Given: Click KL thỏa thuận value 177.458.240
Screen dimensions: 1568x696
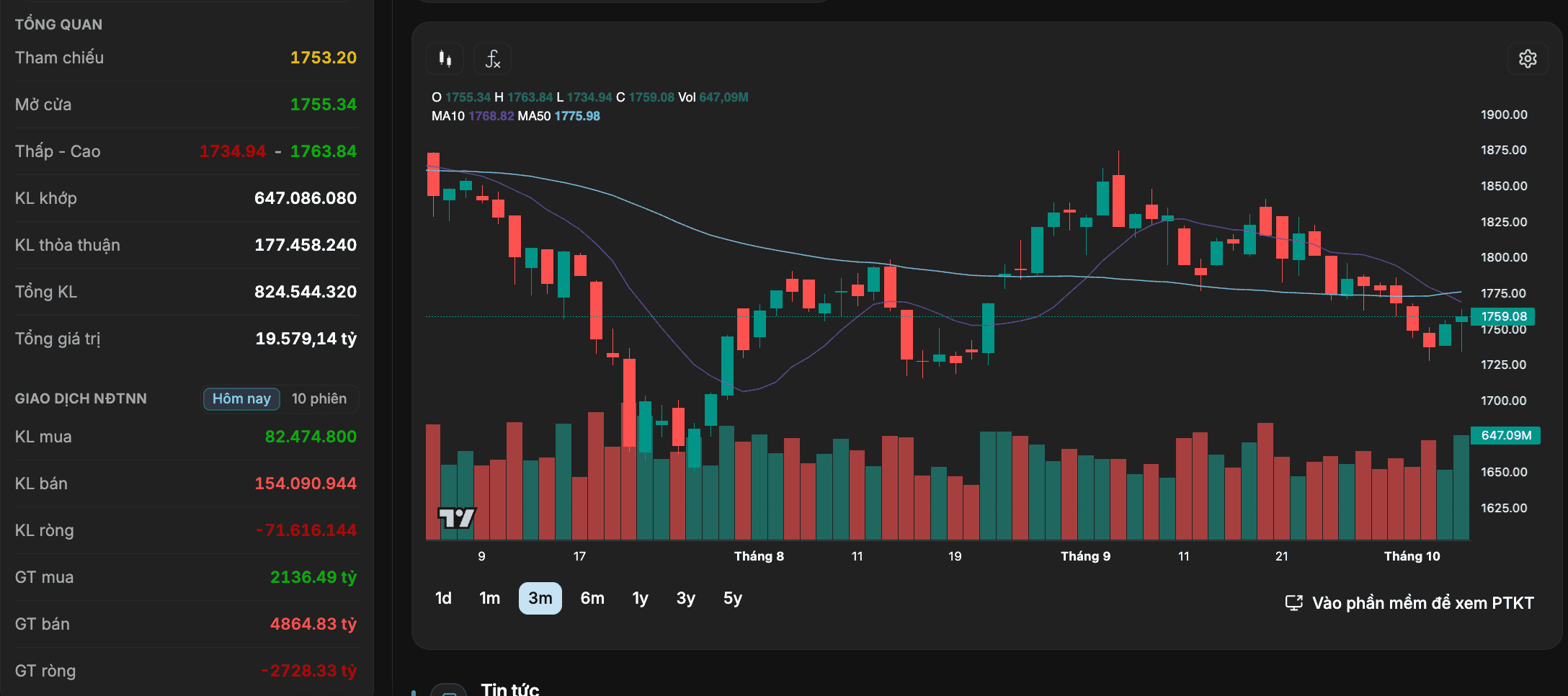Looking at the screenshot, I should [x=306, y=245].
